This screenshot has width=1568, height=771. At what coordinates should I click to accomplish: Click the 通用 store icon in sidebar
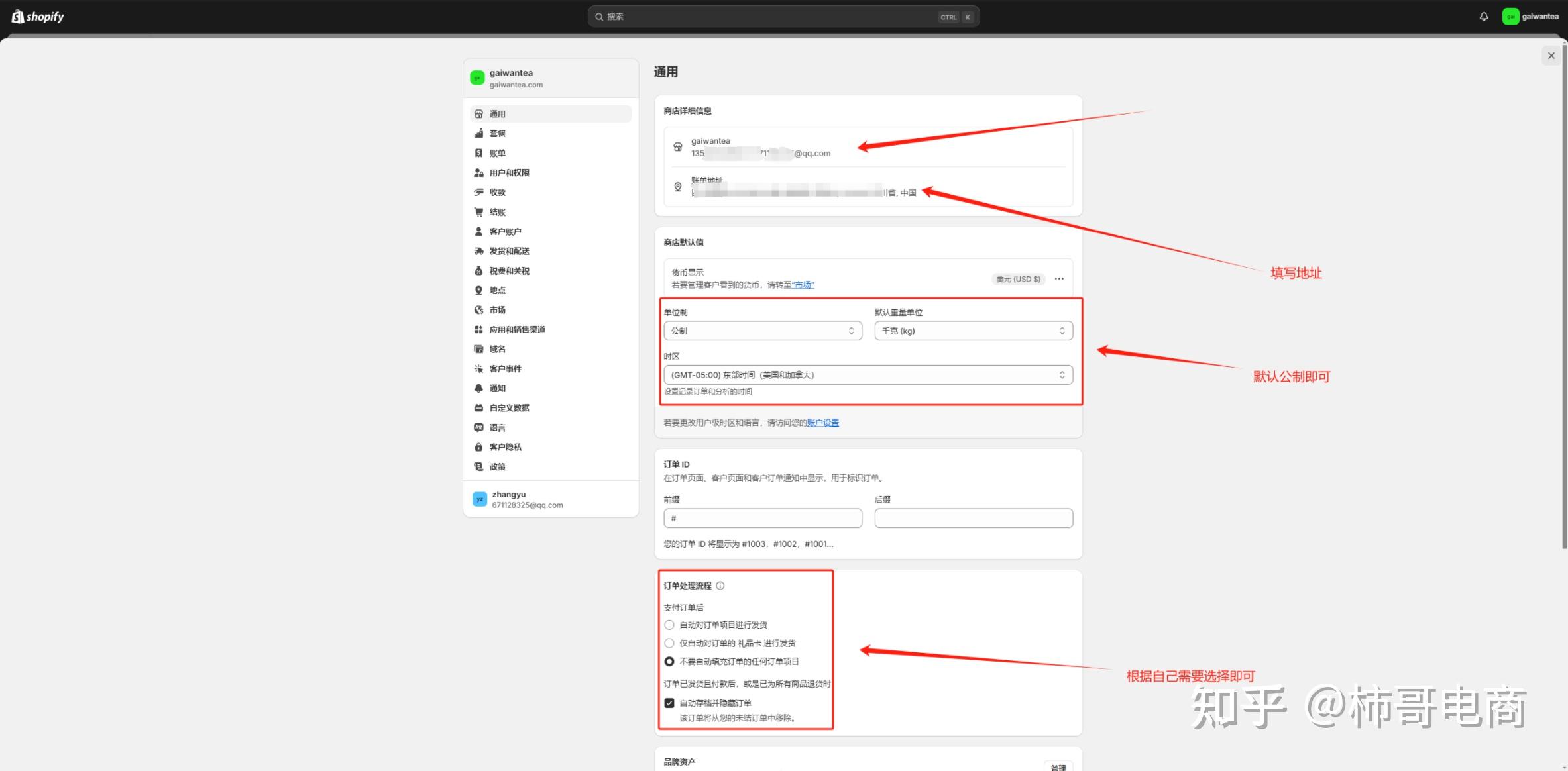478,114
